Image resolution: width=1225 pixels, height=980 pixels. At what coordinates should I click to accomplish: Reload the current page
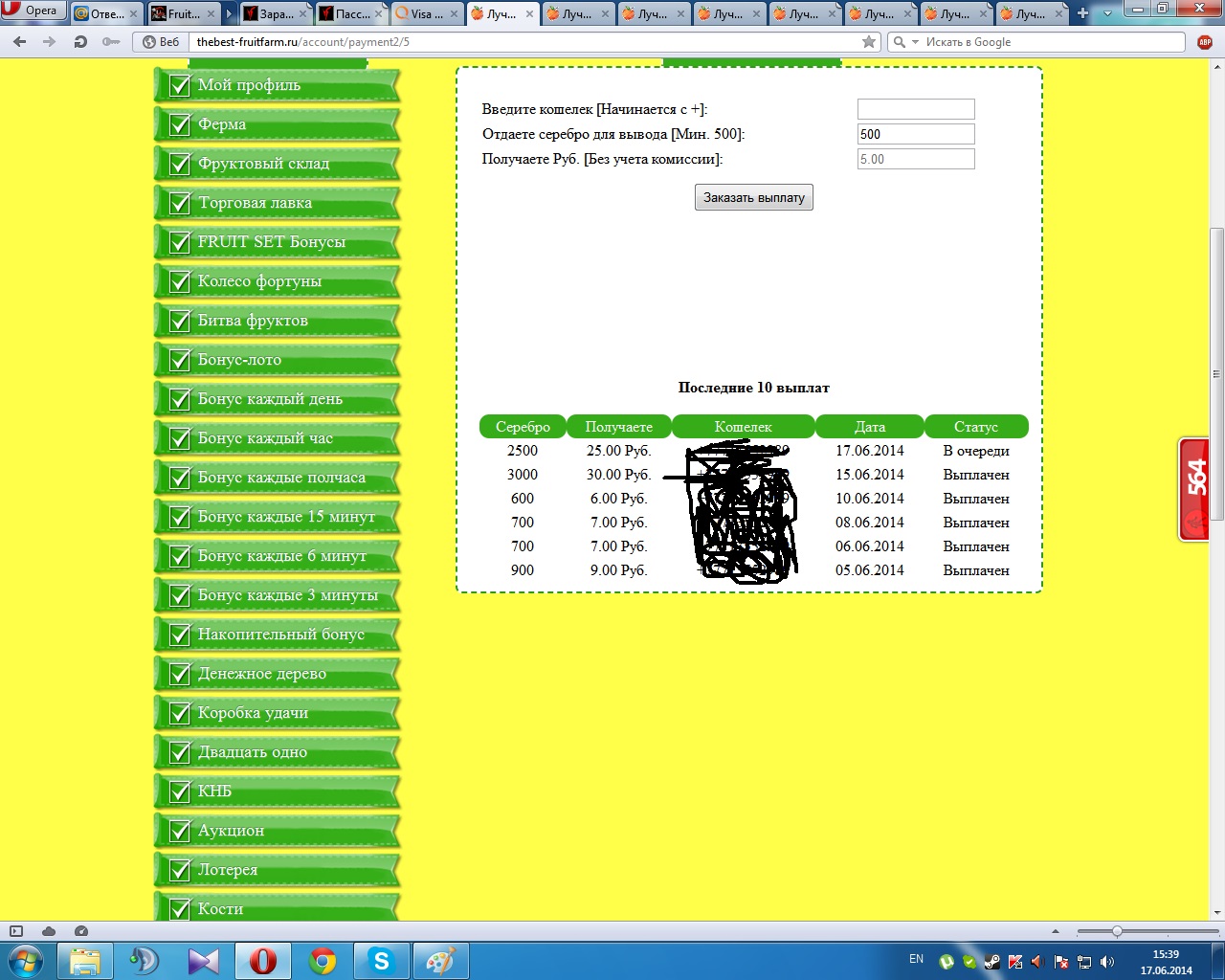point(80,42)
